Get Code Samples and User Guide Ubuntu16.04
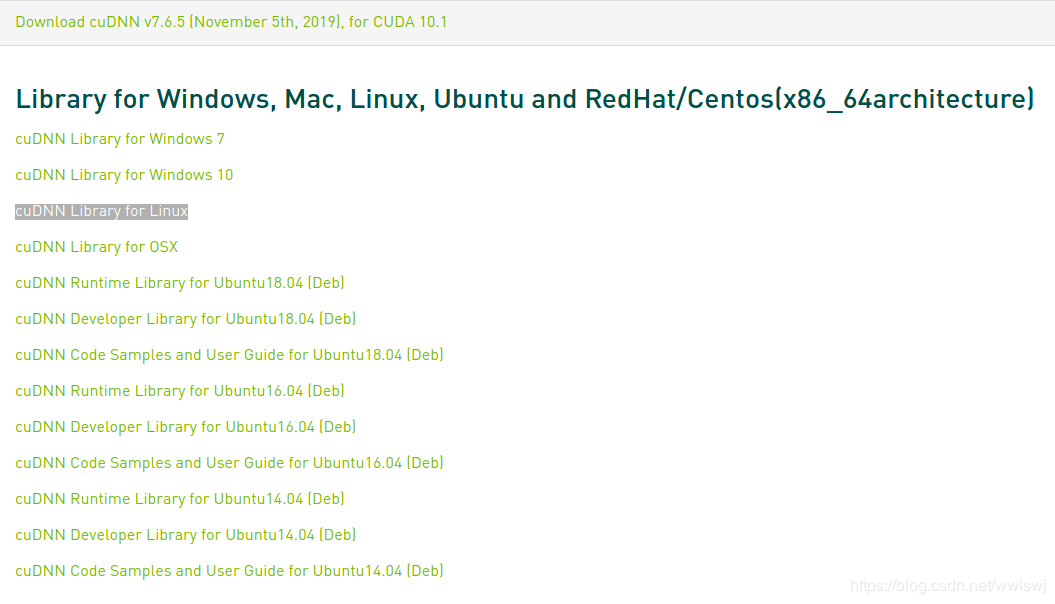 click(229, 463)
